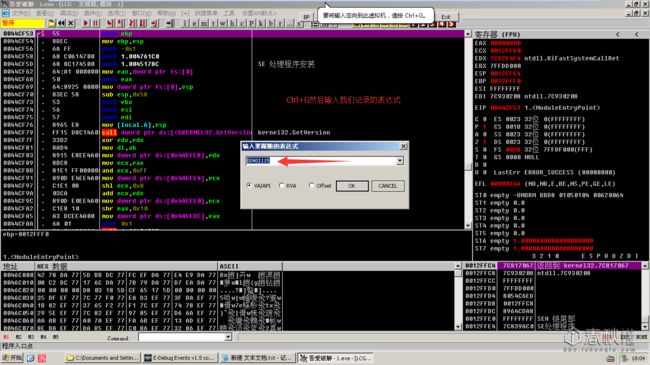Step over with toolbar icon
The width and height of the screenshot is (650, 365).
(120, 23)
